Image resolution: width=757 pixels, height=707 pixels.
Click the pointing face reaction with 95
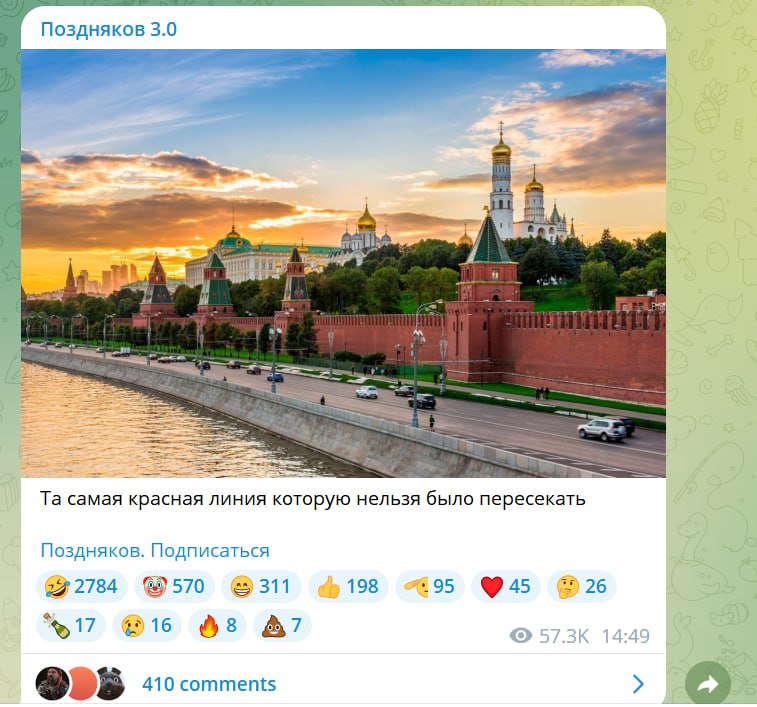(x=430, y=586)
